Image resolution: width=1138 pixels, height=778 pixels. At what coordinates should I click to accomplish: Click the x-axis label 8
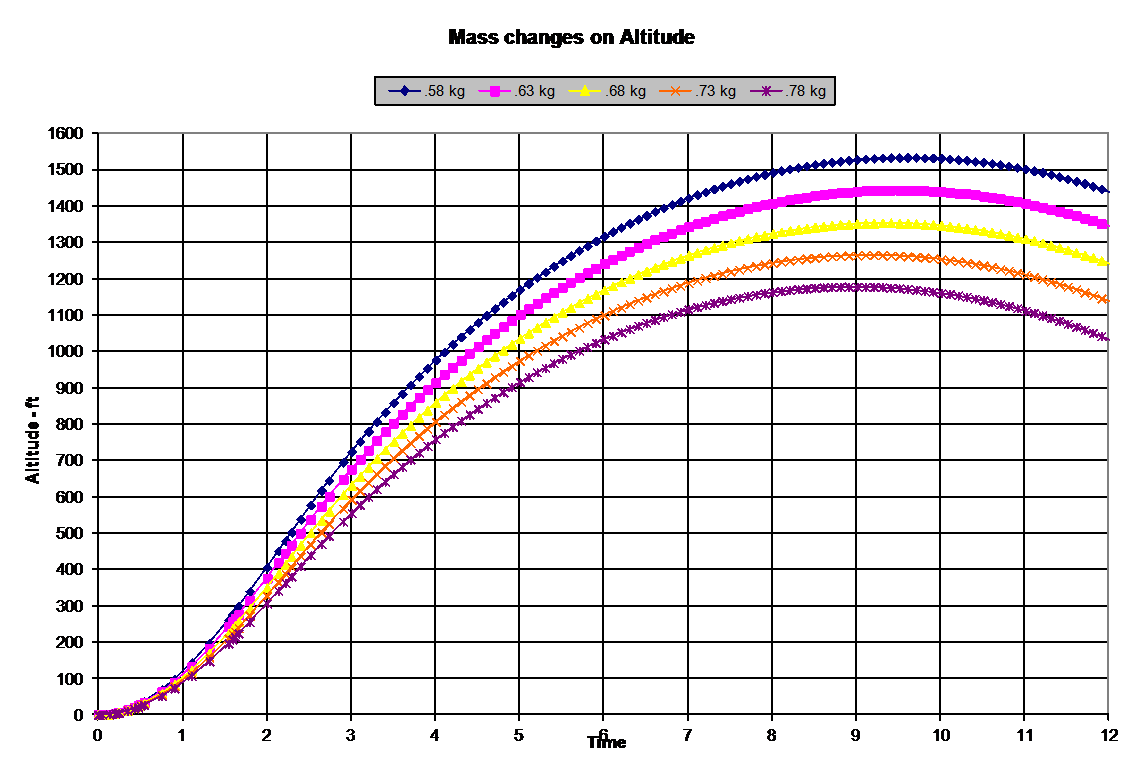tap(771, 735)
